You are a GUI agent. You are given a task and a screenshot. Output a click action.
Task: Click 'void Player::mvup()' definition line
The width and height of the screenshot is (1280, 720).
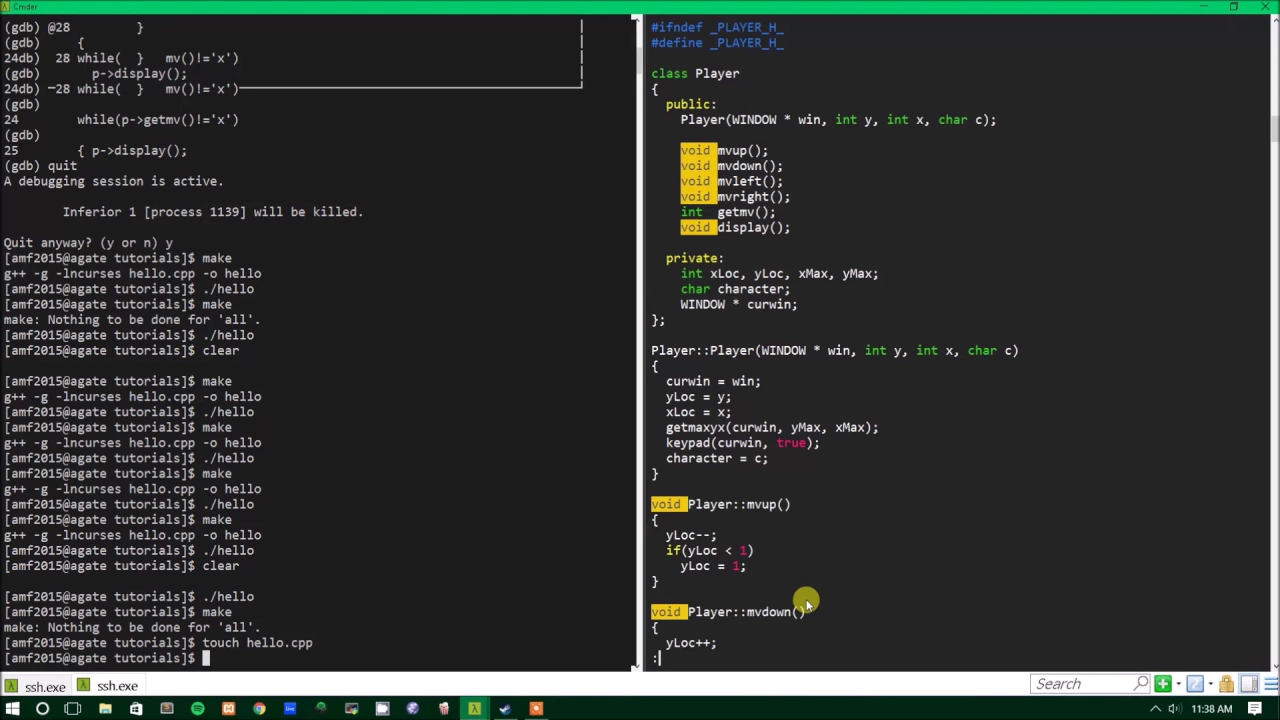click(720, 505)
